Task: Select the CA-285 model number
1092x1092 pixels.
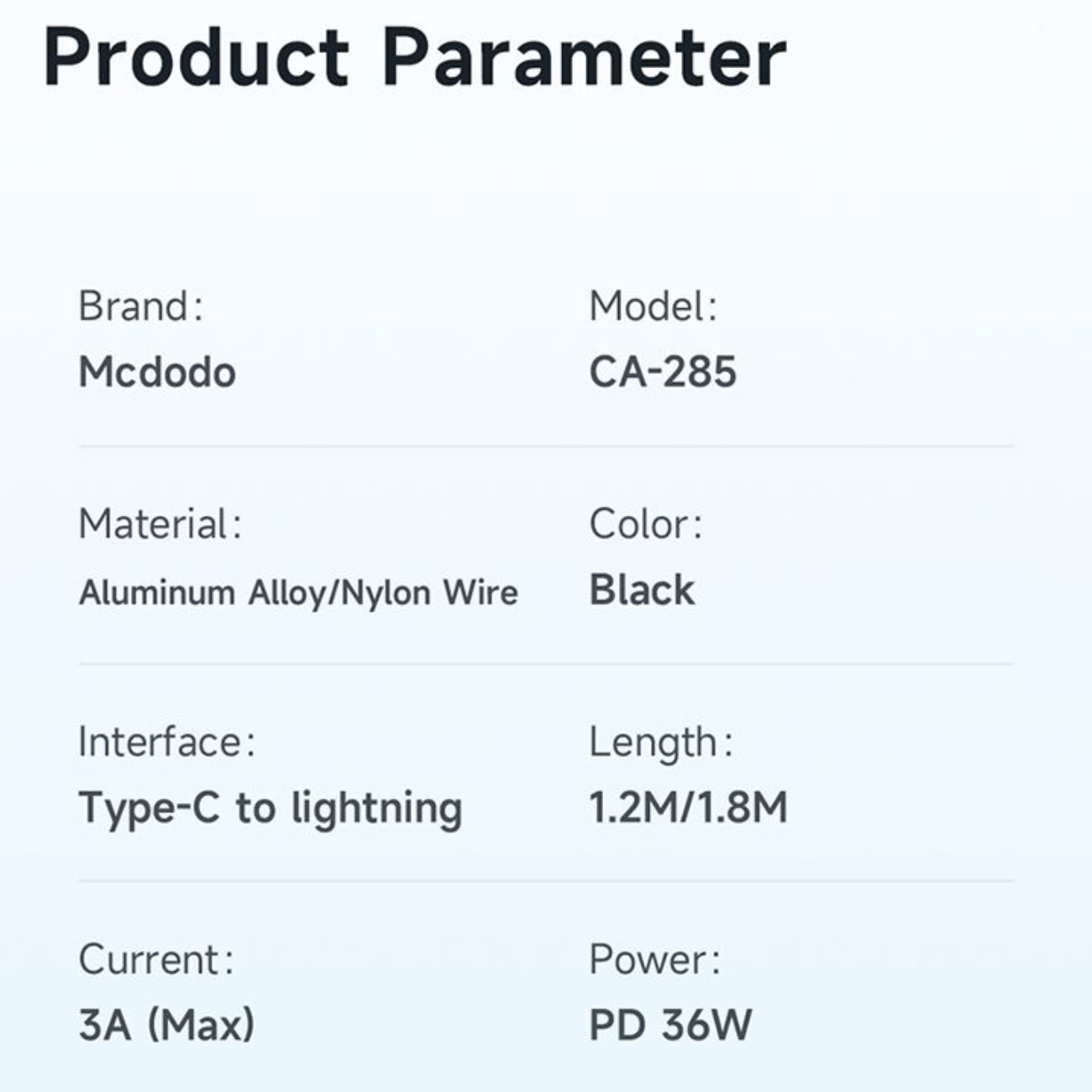Action: pyautogui.click(x=663, y=371)
